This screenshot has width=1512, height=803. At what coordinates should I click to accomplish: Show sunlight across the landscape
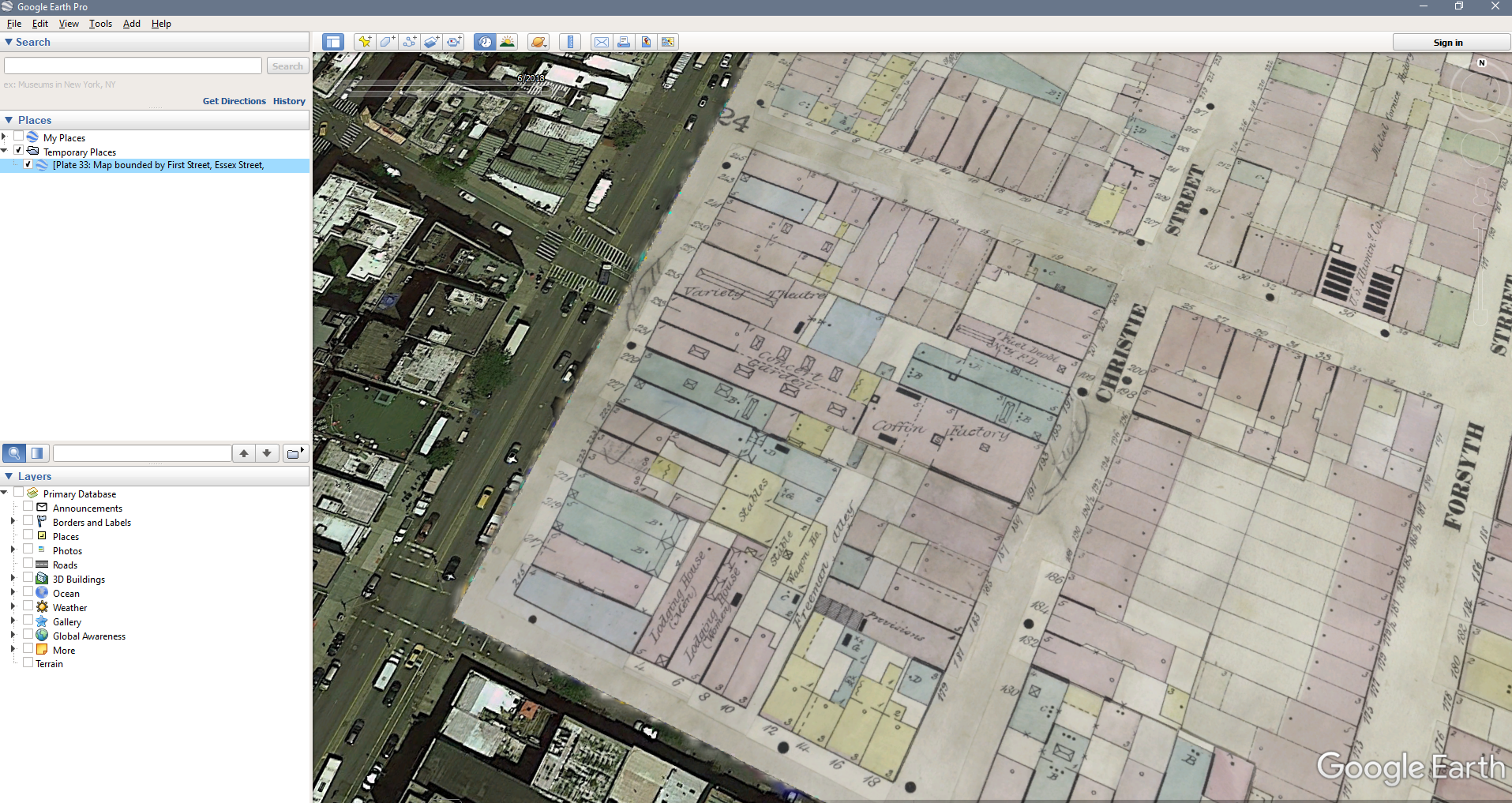click(x=507, y=42)
